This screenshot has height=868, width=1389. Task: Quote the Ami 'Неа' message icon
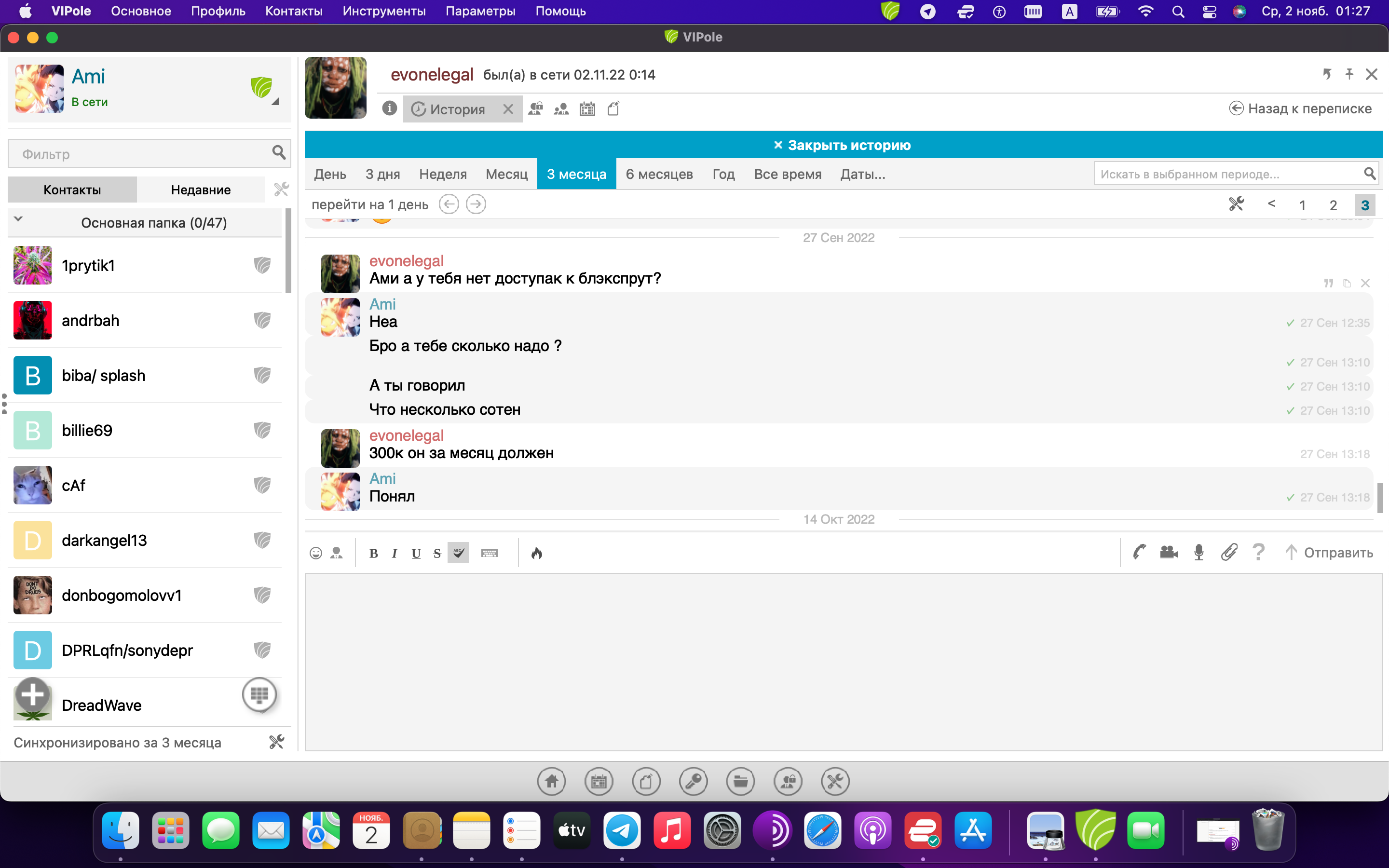(x=1329, y=283)
